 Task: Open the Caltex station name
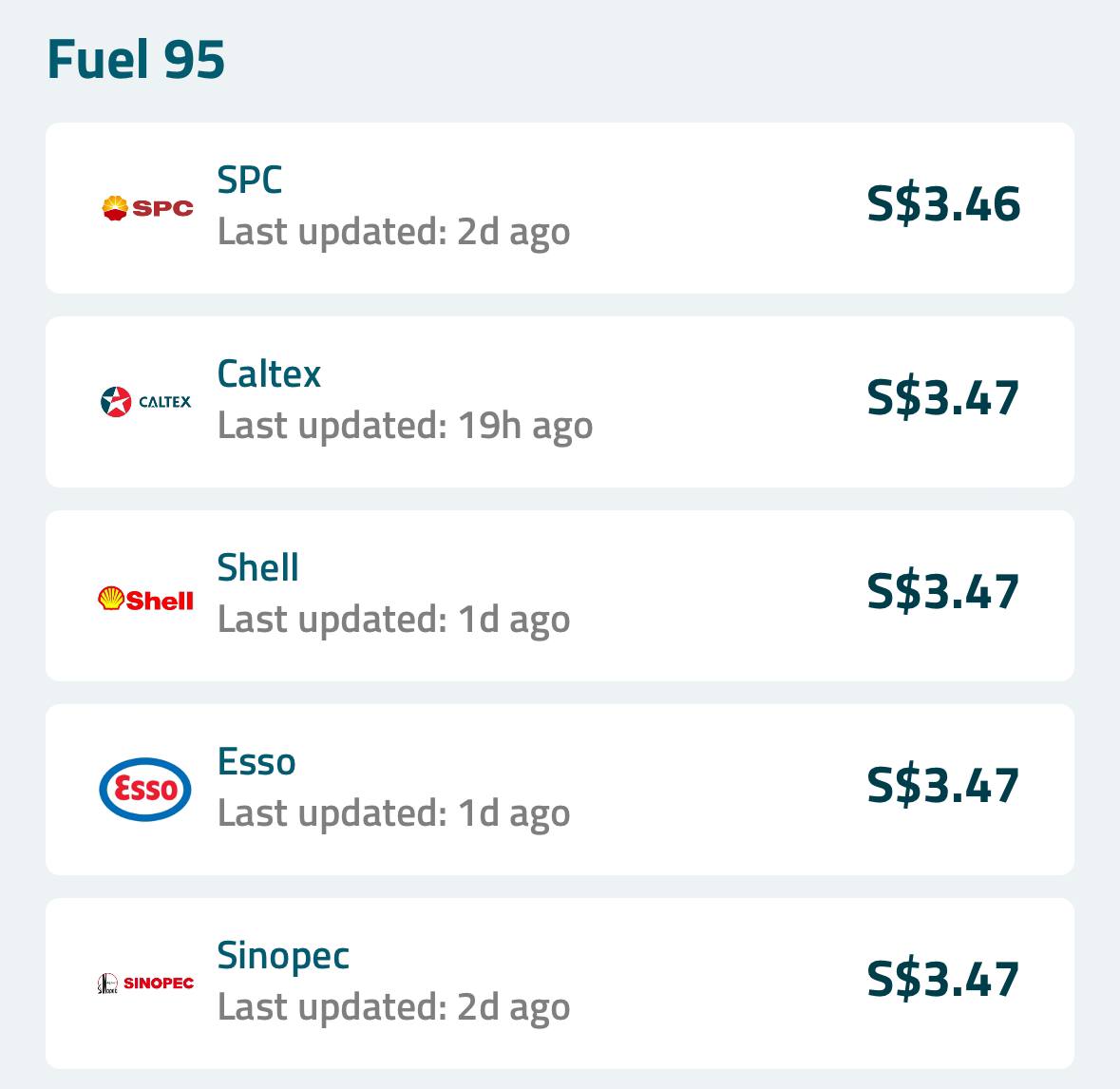tap(269, 373)
